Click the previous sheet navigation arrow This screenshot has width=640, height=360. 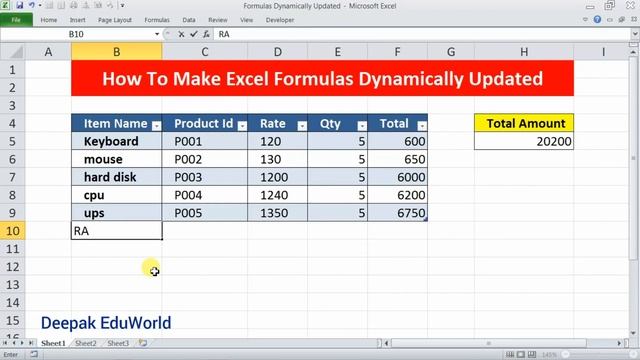click(13, 343)
